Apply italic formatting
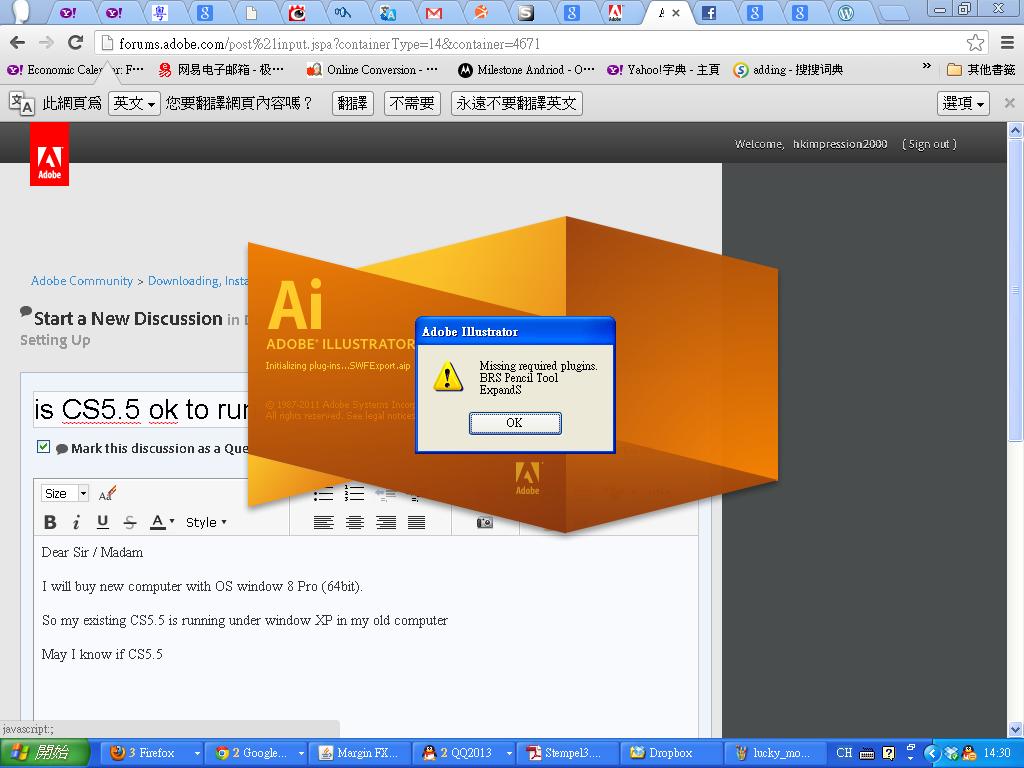This screenshot has width=1024, height=768. [x=76, y=521]
